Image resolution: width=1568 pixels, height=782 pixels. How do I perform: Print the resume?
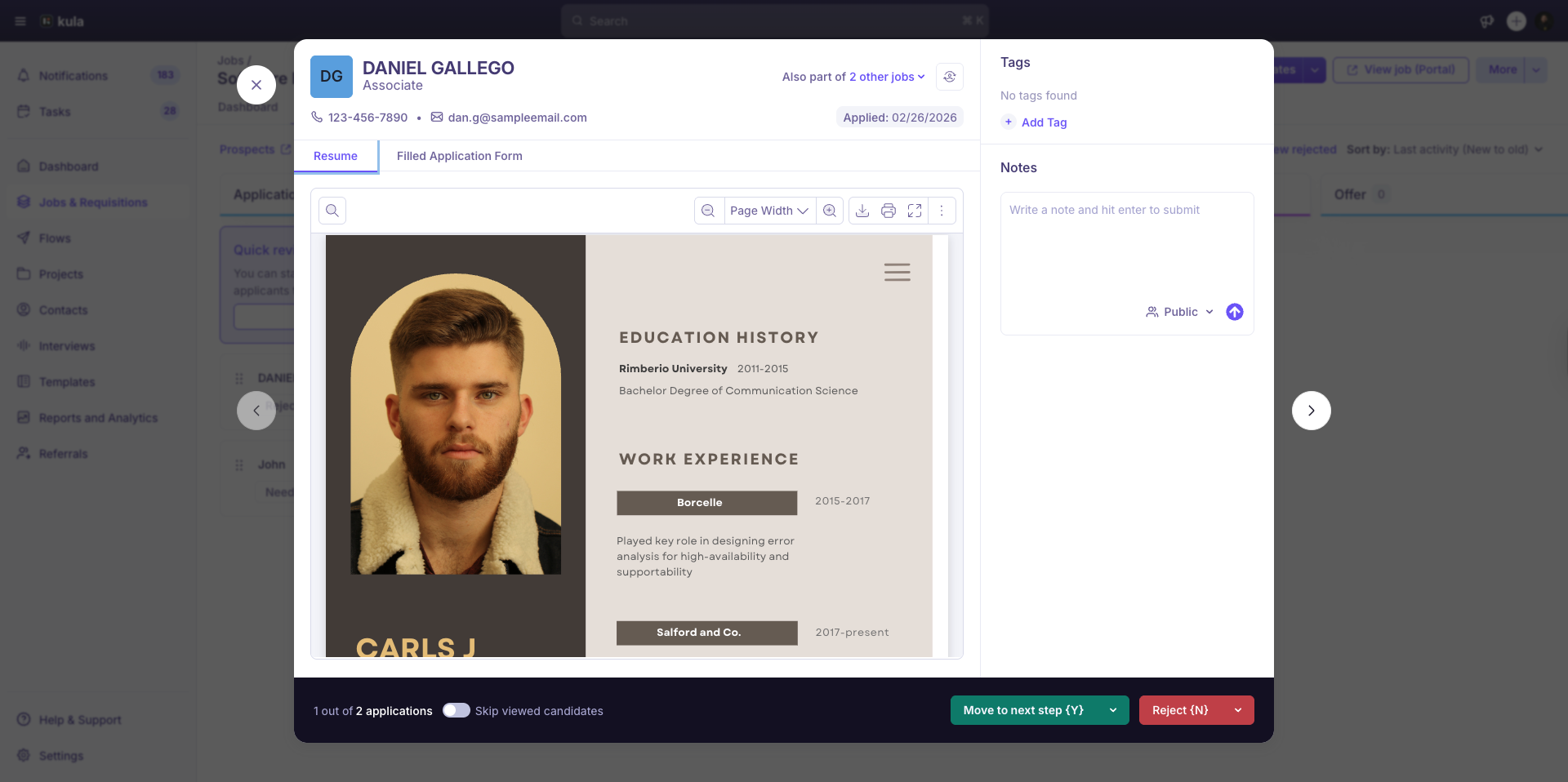[x=889, y=211]
